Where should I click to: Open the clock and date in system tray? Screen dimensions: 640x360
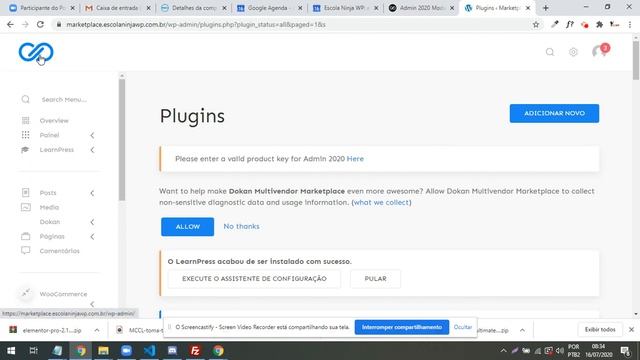599,351
